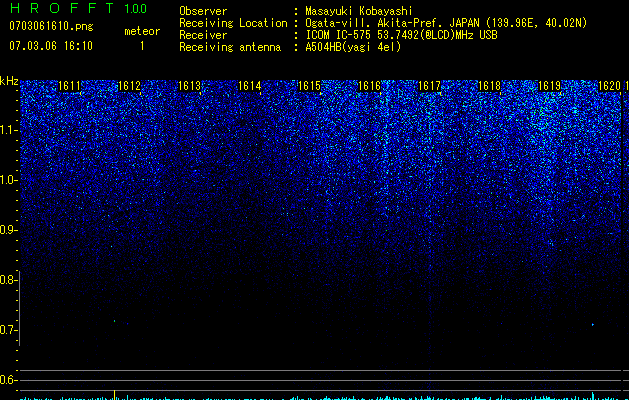The image size is (629, 400).
Task: Click the 1613 time marker
Action: (x=189, y=86)
